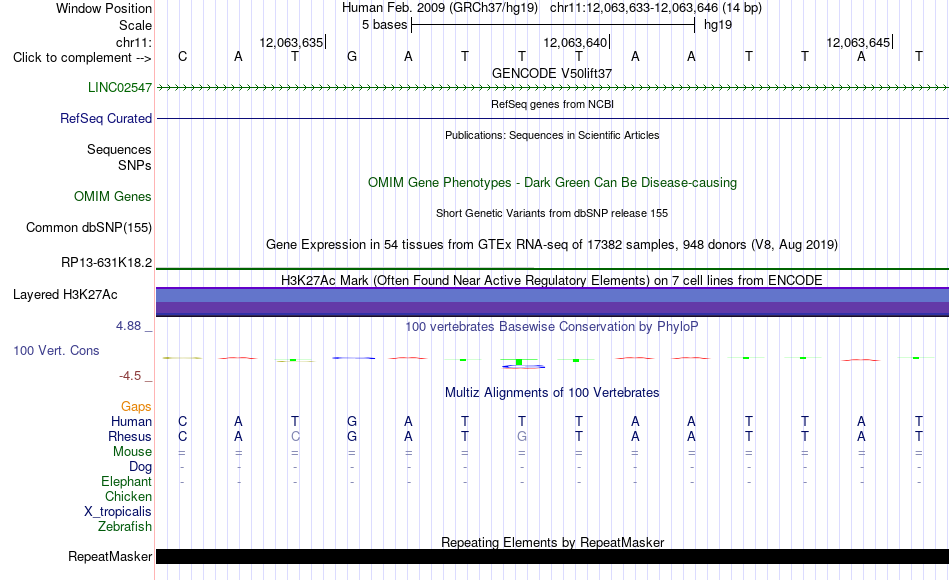Click the 12,063,645 position marker

(x=859, y=42)
